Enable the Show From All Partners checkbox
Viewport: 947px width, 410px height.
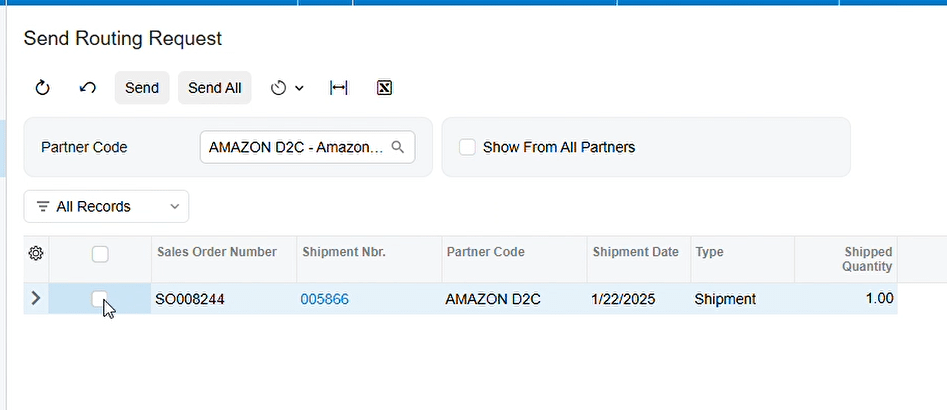[x=467, y=147]
